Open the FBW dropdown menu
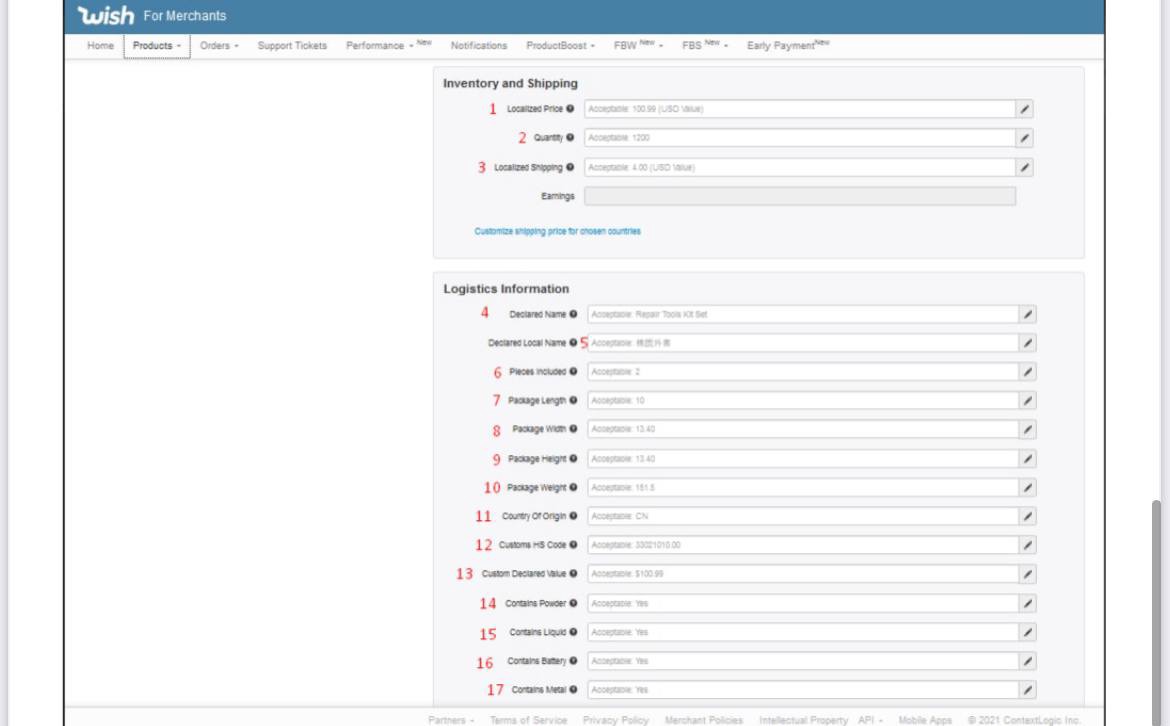The height and width of the screenshot is (726, 1170). [x=638, y=46]
